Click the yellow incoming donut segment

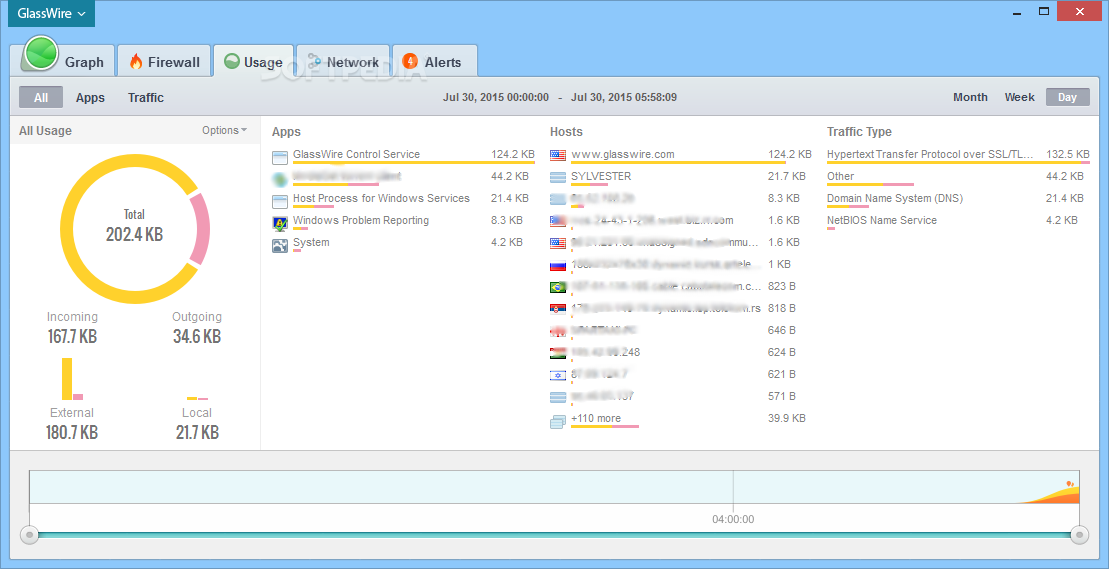[69, 230]
